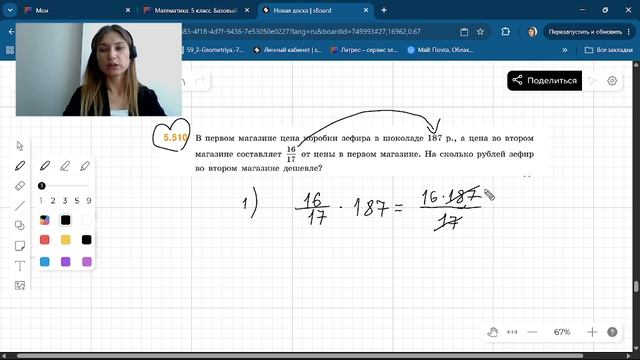Image resolution: width=640 pixels, height=360 pixels.
Task: Set pen thickness to 1
Action: pyautogui.click(x=41, y=200)
